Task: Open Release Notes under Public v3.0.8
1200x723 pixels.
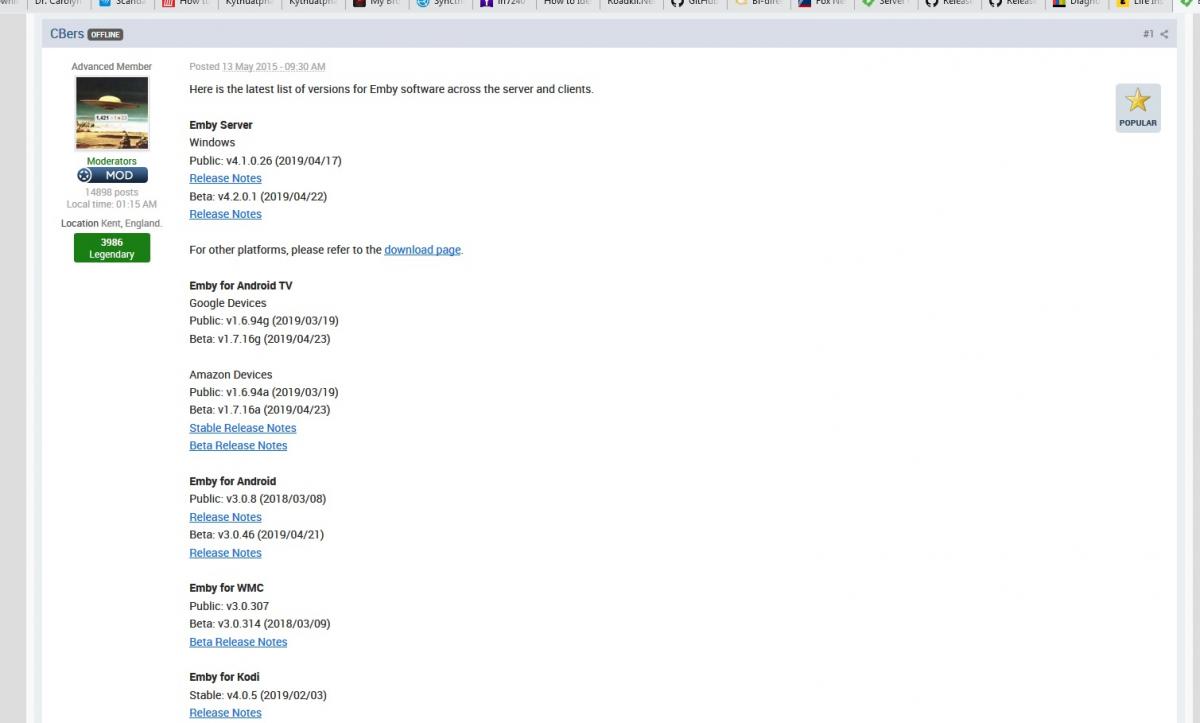Action: pos(225,517)
